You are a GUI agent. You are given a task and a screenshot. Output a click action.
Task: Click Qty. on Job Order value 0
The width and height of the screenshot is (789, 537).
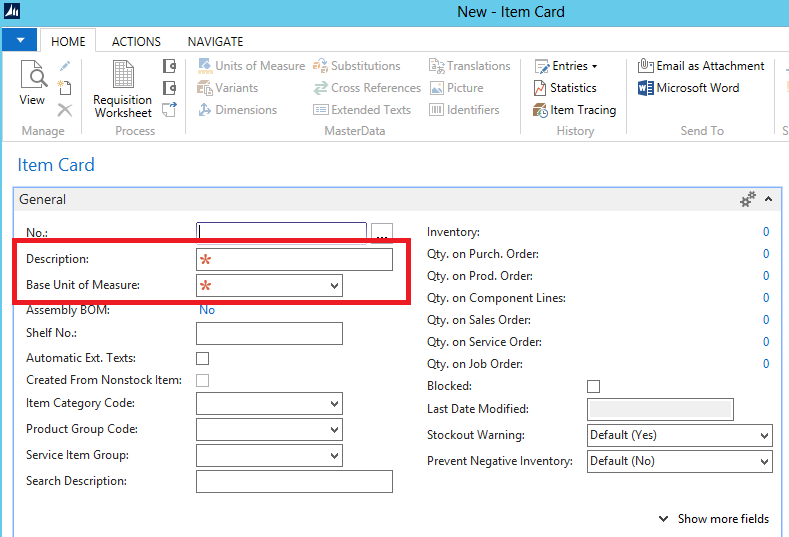pos(766,364)
